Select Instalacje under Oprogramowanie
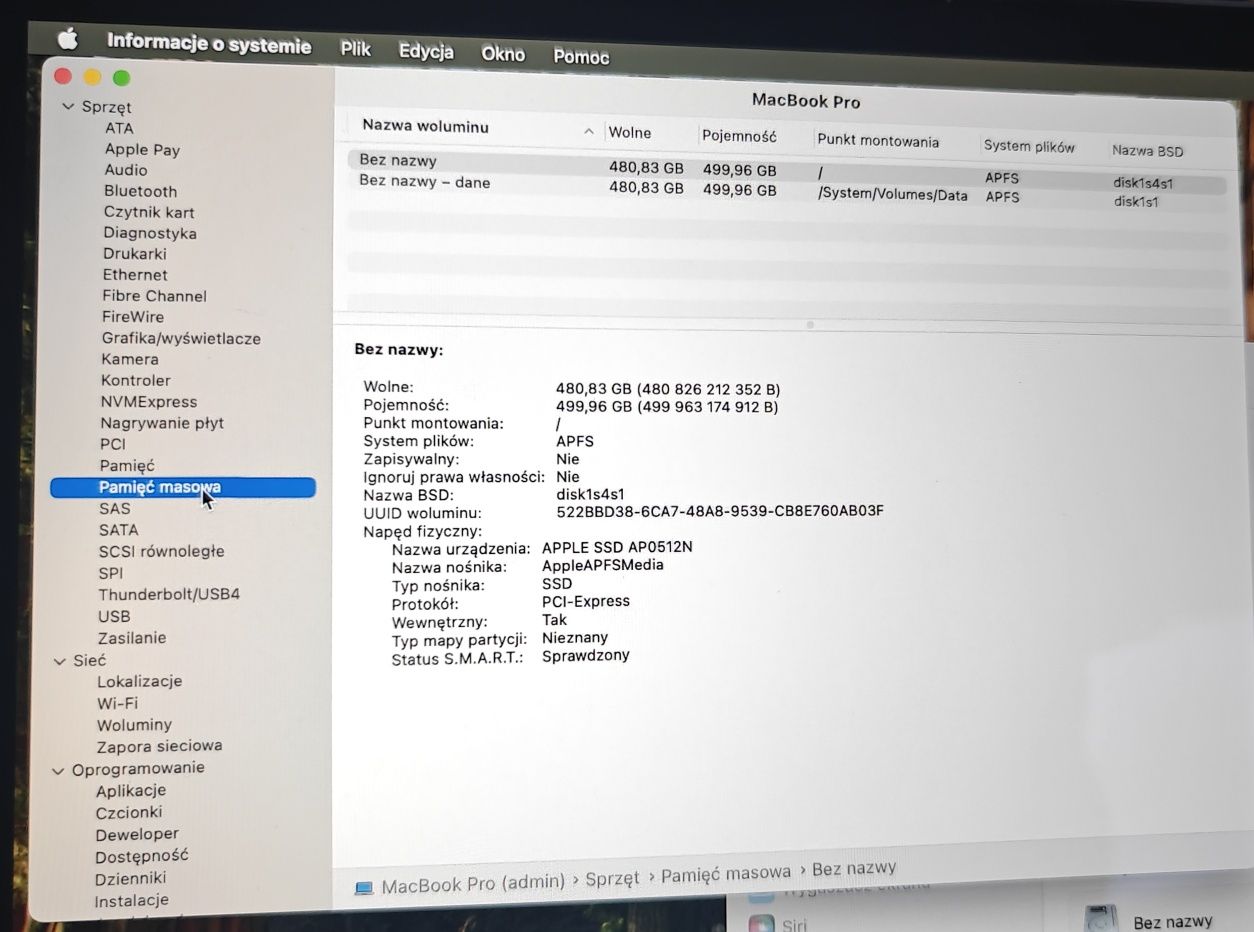This screenshot has width=1254, height=932. 132,901
